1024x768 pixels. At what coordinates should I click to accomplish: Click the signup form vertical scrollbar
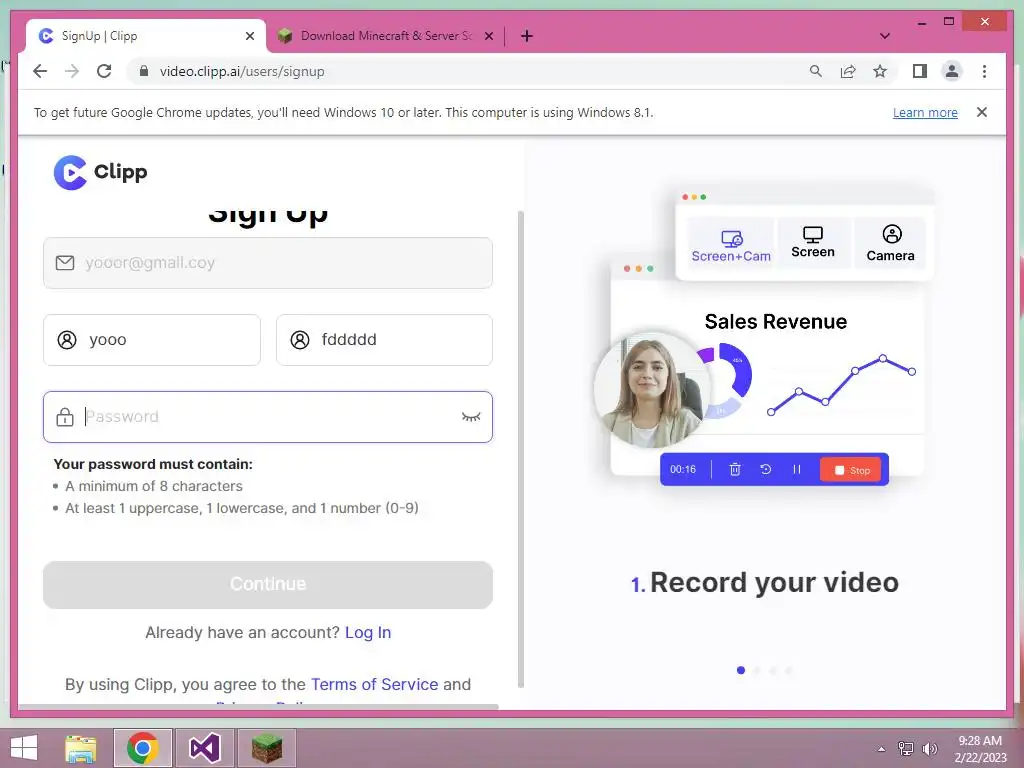pyautogui.click(x=520, y=449)
